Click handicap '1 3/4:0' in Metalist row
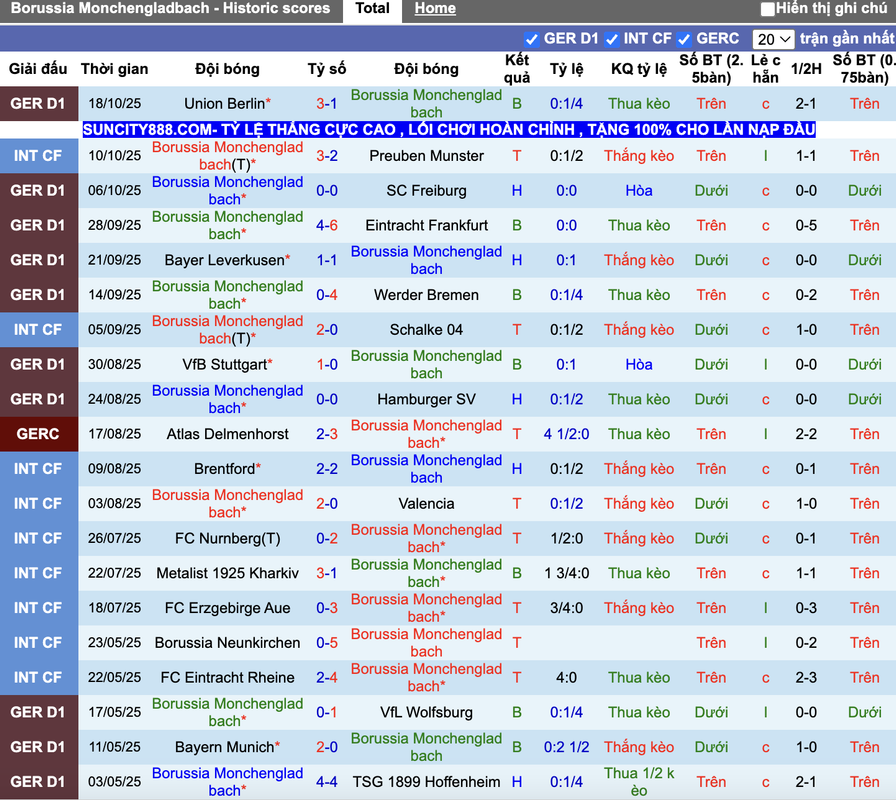Viewport: 896px width, 800px height. click(x=566, y=574)
